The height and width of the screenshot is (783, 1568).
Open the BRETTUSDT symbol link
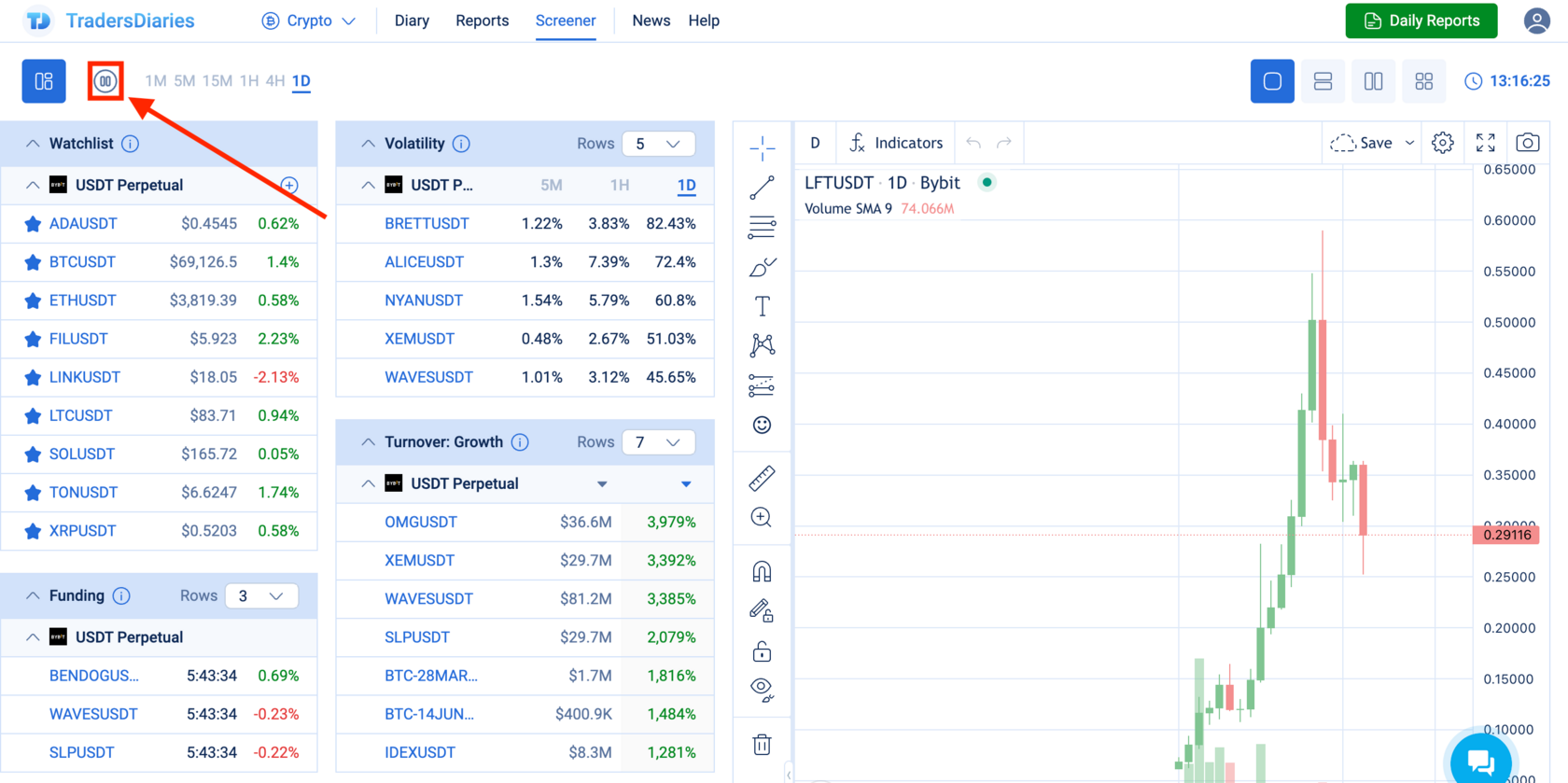[x=427, y=224]
